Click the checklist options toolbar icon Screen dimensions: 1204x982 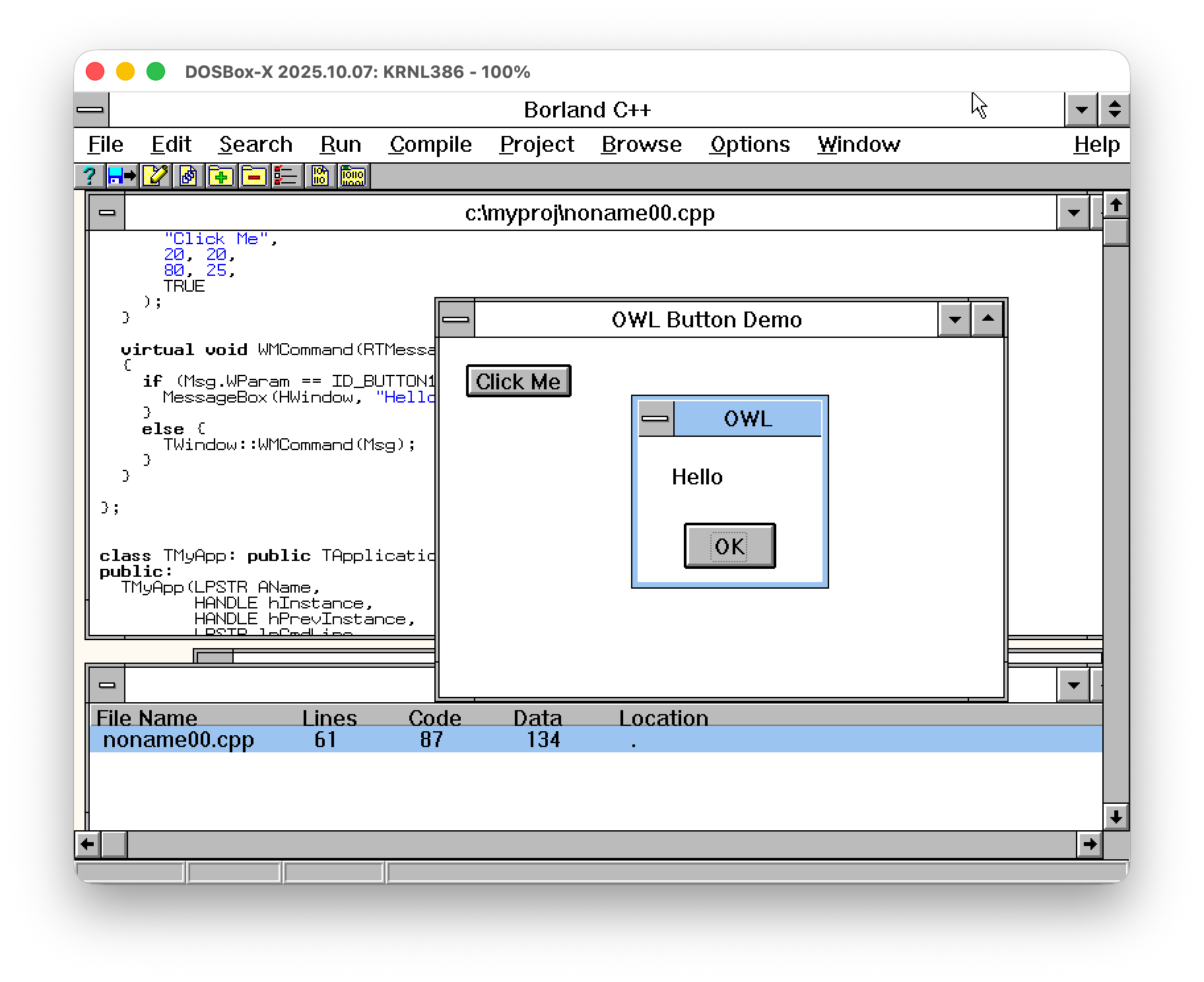(x=286, y=176)
